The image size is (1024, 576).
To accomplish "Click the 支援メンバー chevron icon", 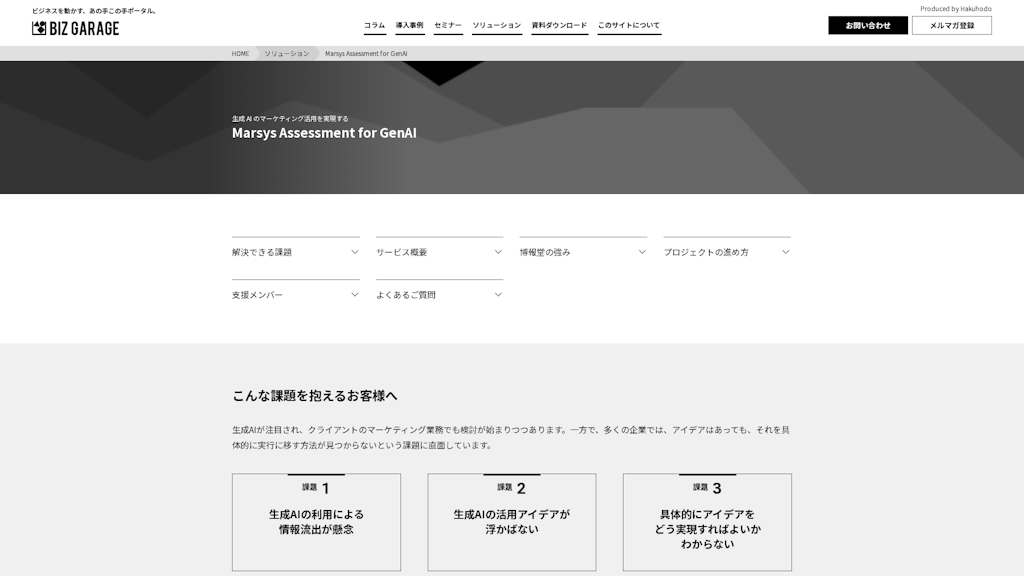I will (x=354, y=295).
